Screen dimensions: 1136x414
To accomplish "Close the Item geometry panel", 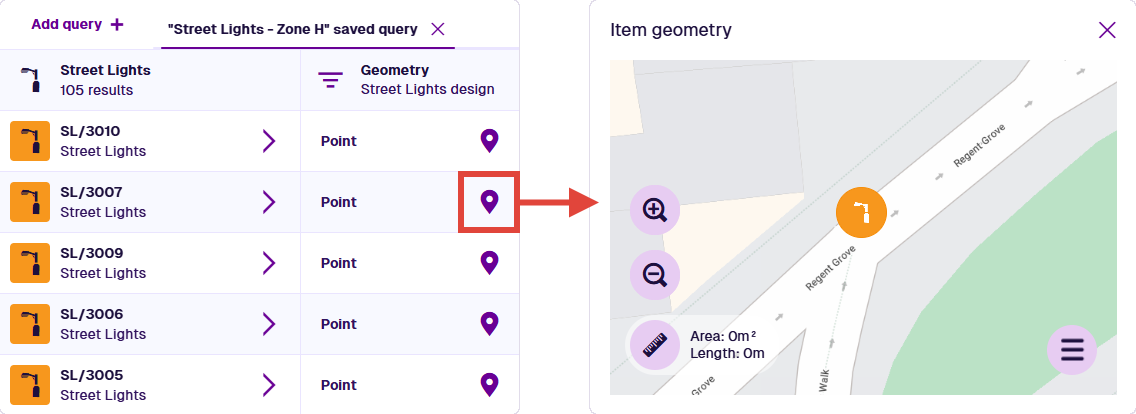I will pyautogui.click(x=1107, y=30).
